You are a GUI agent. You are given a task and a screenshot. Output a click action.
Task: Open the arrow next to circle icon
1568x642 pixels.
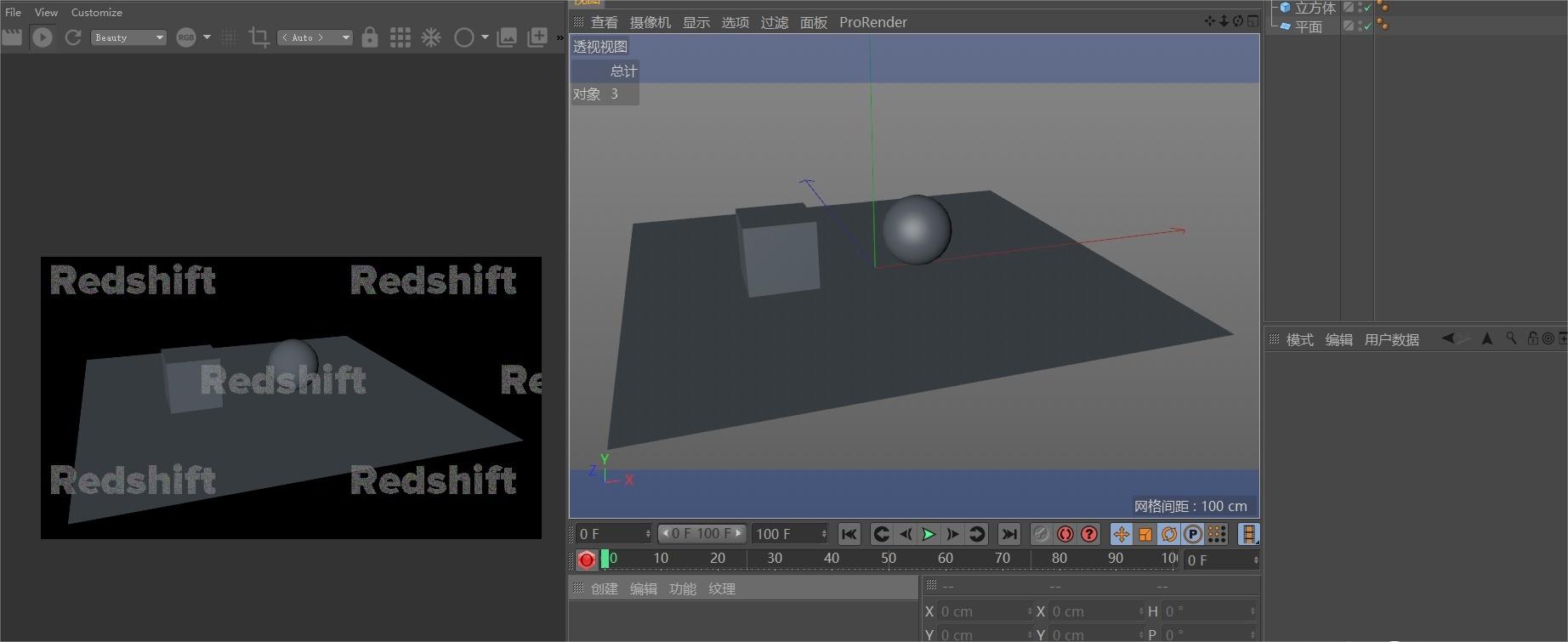(485, 37)
